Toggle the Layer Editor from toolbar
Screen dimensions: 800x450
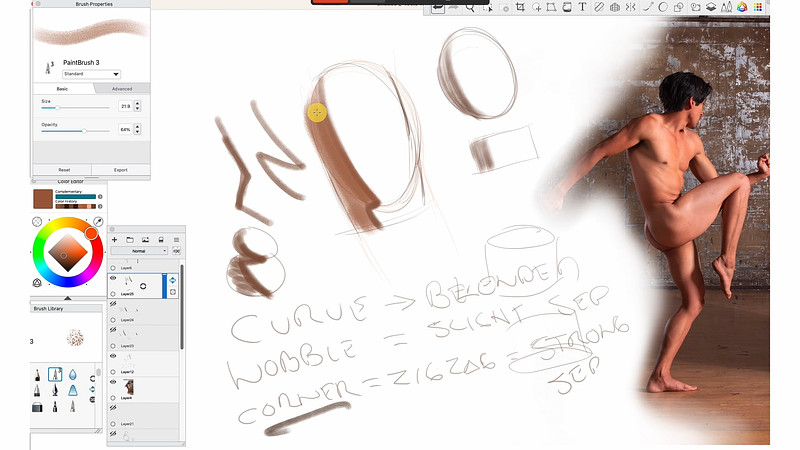(711, 7)
